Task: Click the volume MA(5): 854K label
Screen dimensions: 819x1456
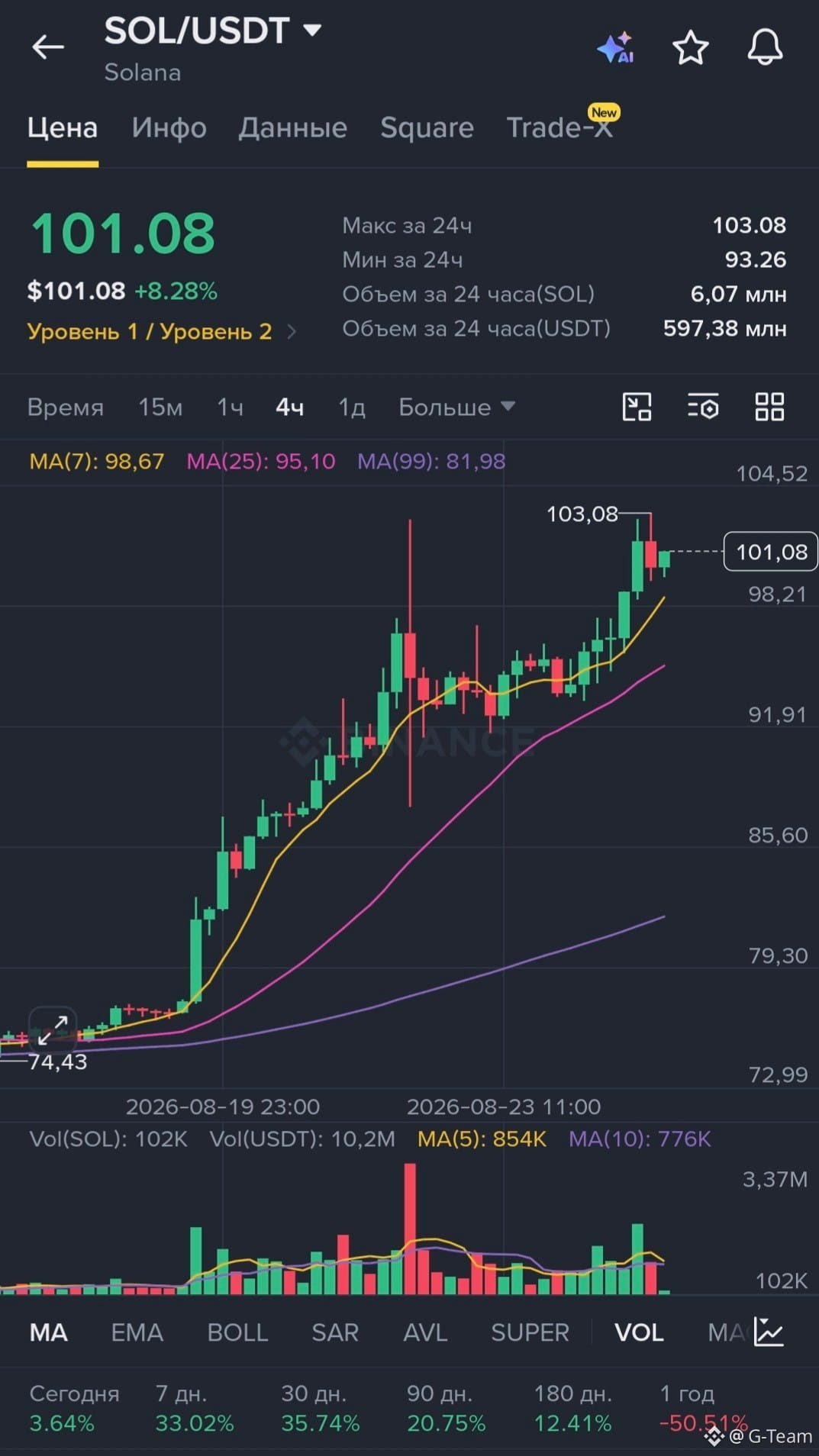Action: 482,1139
